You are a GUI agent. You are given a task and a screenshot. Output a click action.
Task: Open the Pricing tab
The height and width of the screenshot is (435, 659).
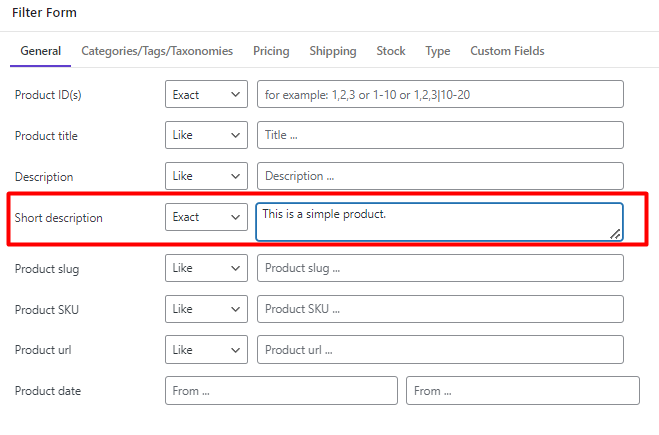click(271, 51)
